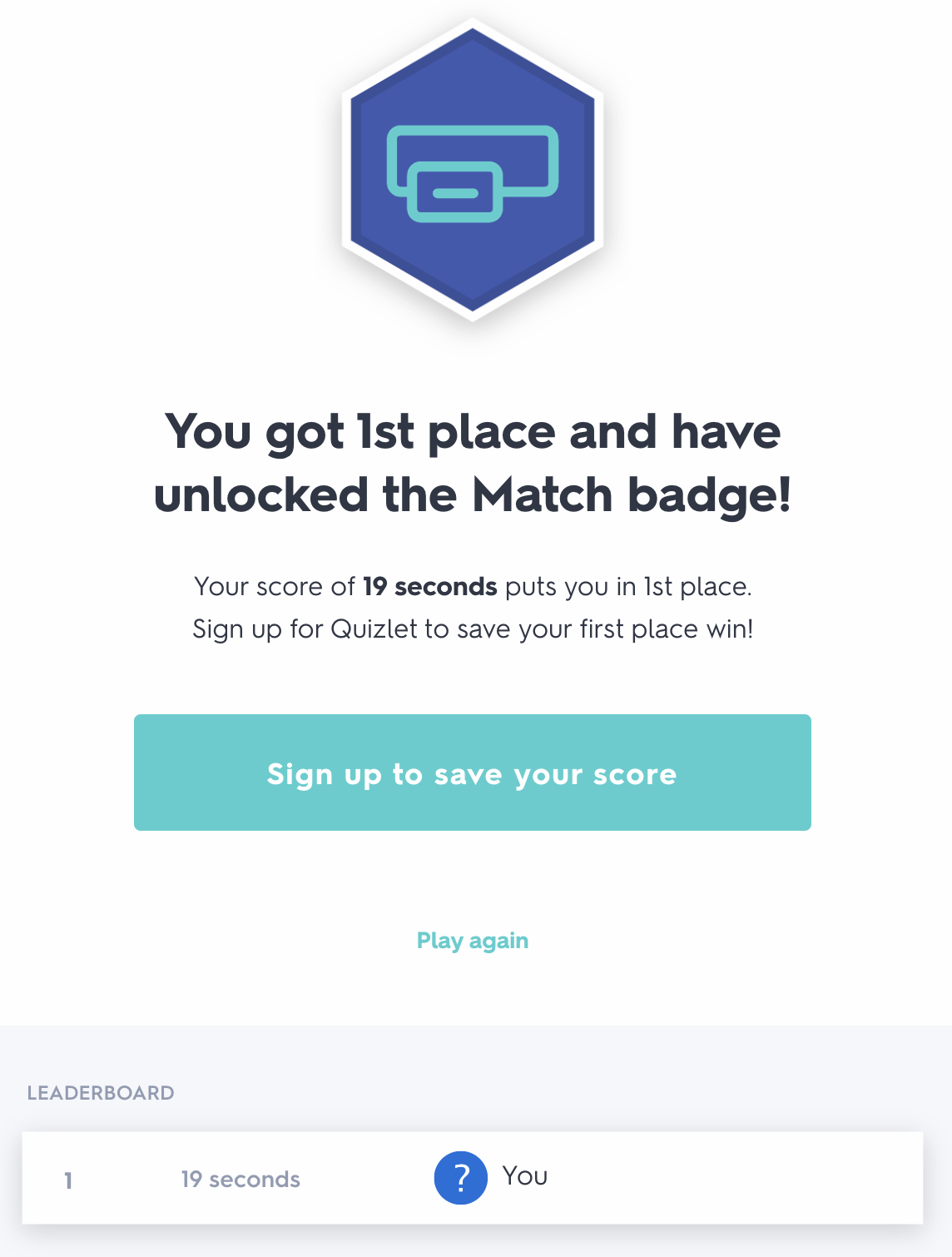
Task: Sign up to save your score
Action: (472, 773)
